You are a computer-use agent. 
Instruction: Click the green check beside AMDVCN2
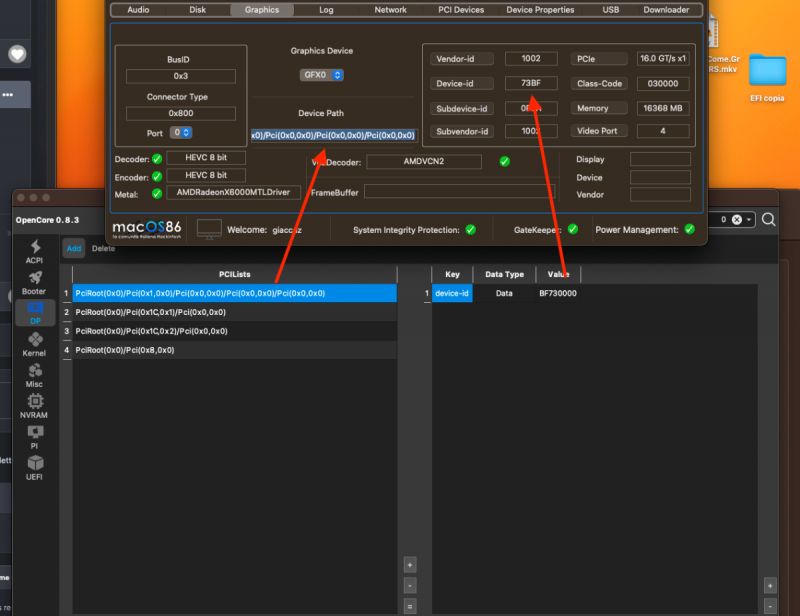tap(505, 161)
